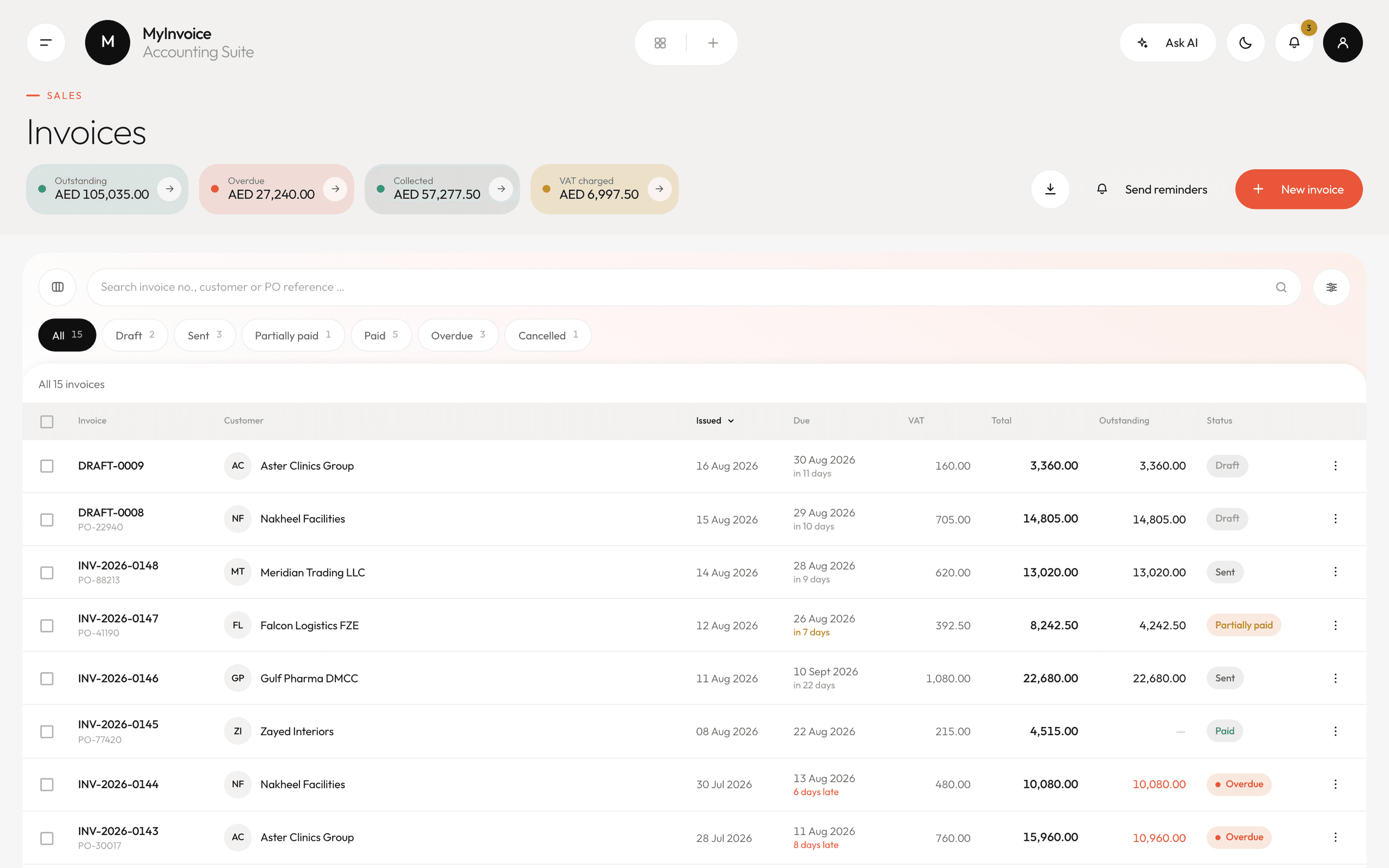
Task: Toggle dark mode moon icon
Action: pyautogui.click(x=1246, y=42)
